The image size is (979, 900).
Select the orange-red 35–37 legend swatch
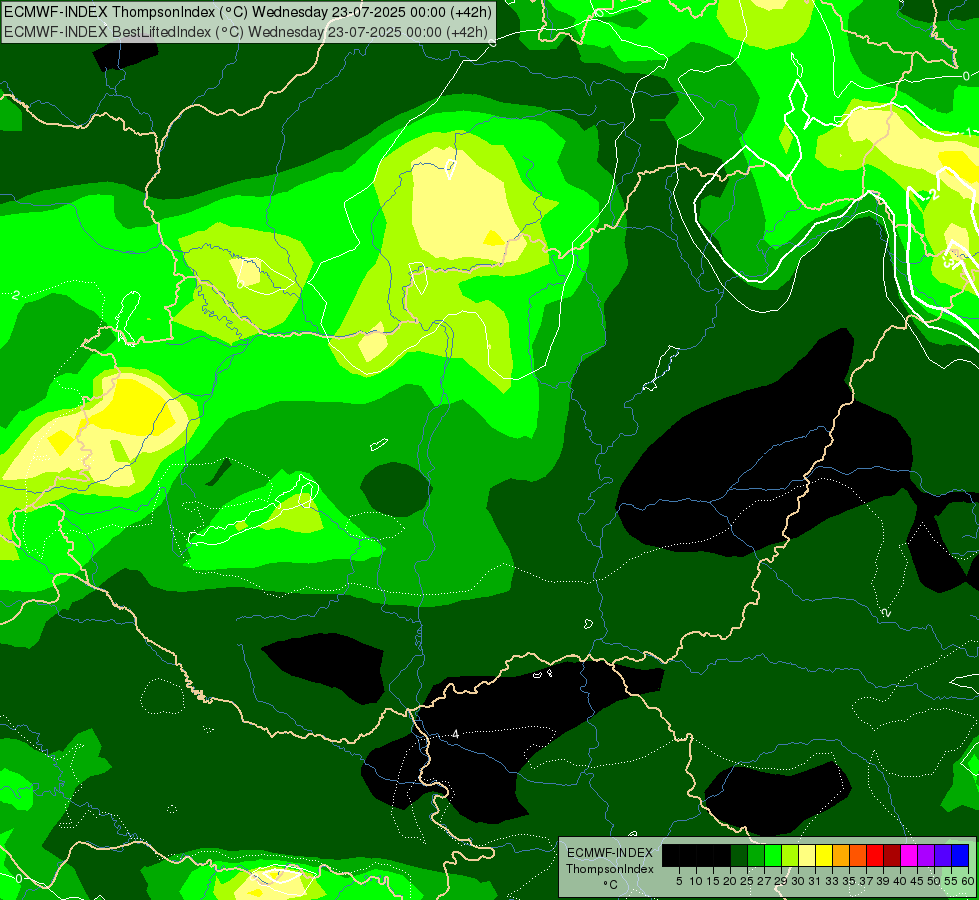[x=858, y=855]
